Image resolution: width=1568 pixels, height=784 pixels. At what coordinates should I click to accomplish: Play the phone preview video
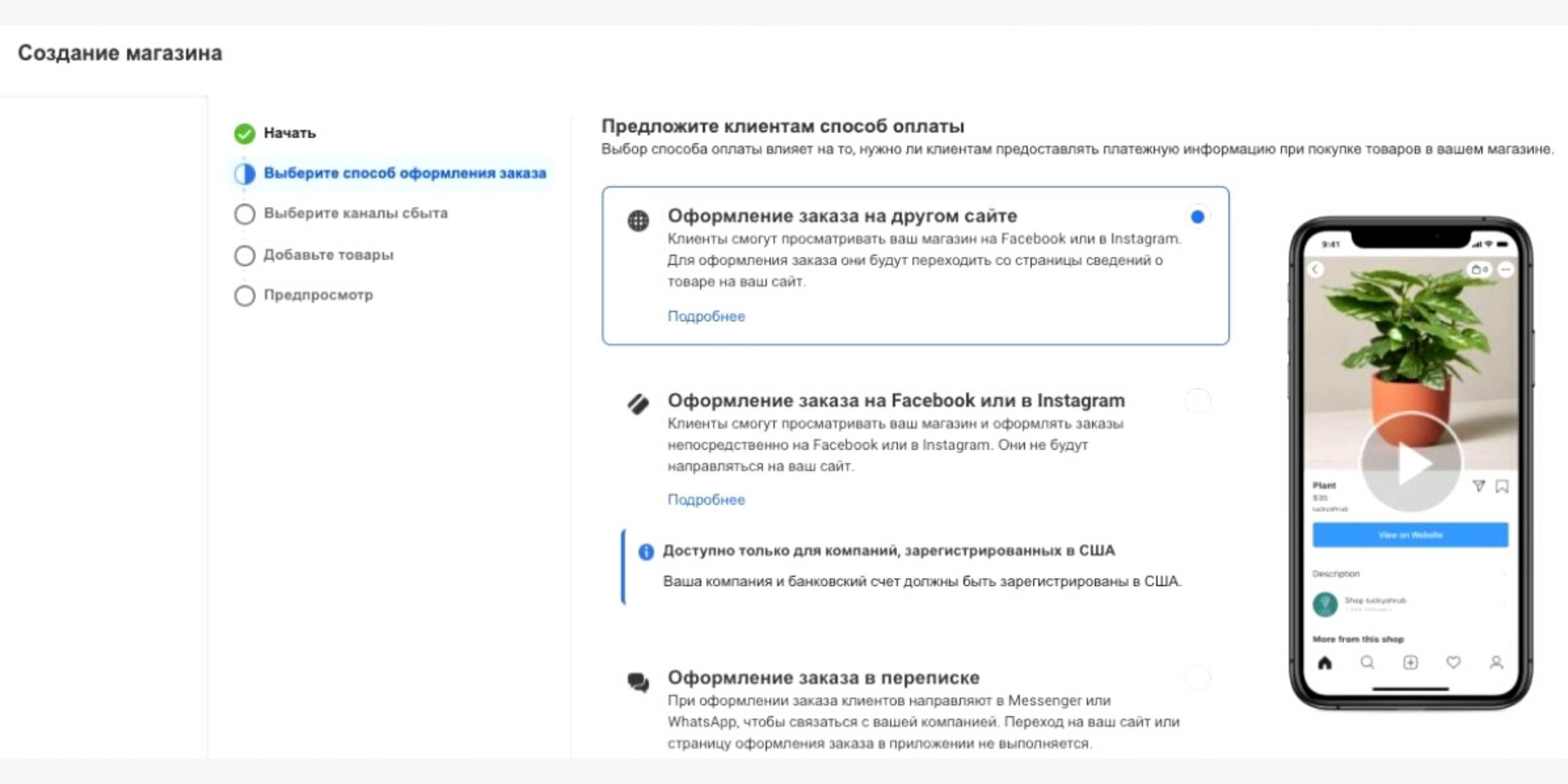1411,463
